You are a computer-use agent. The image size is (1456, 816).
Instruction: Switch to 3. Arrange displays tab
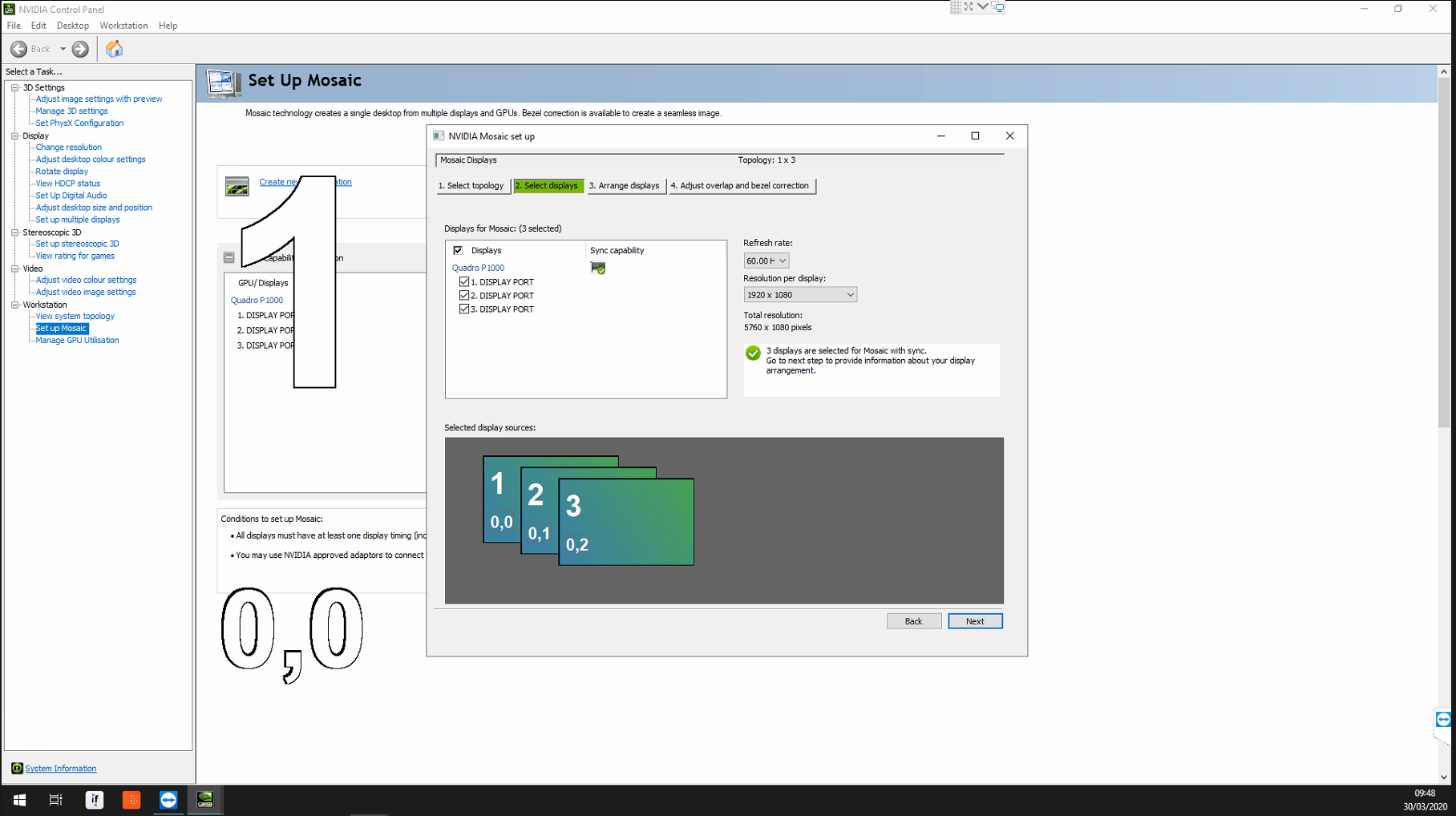[625, 185]
